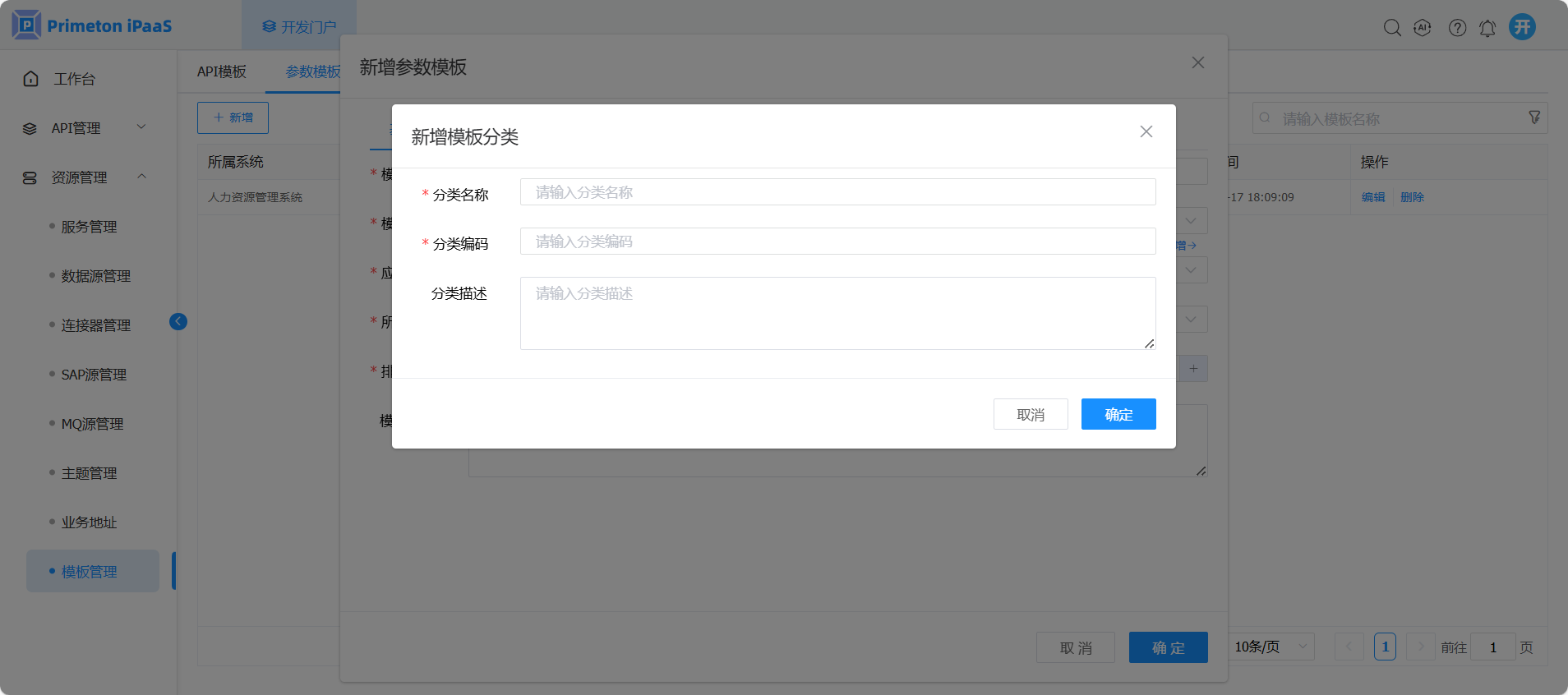Switch to the API模板 tab
This screenshot has height=695, width=1568.
point(221,71)
